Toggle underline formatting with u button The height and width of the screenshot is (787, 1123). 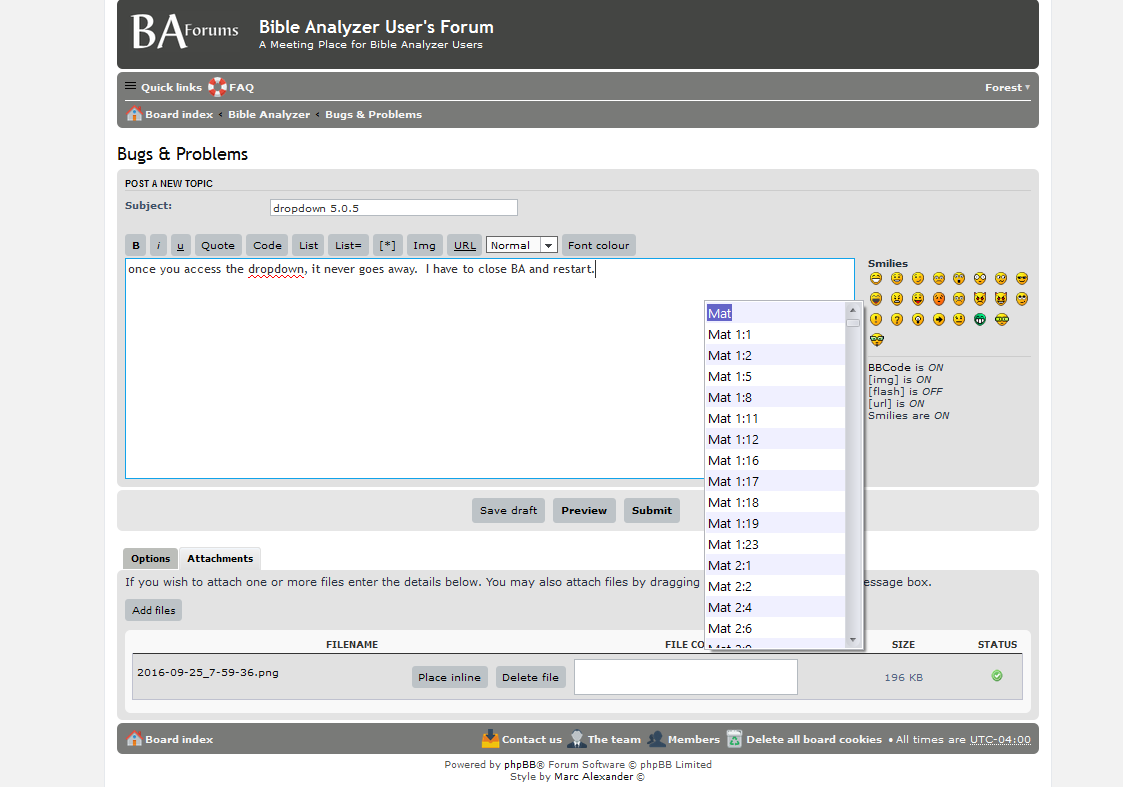tap(180, 245)
